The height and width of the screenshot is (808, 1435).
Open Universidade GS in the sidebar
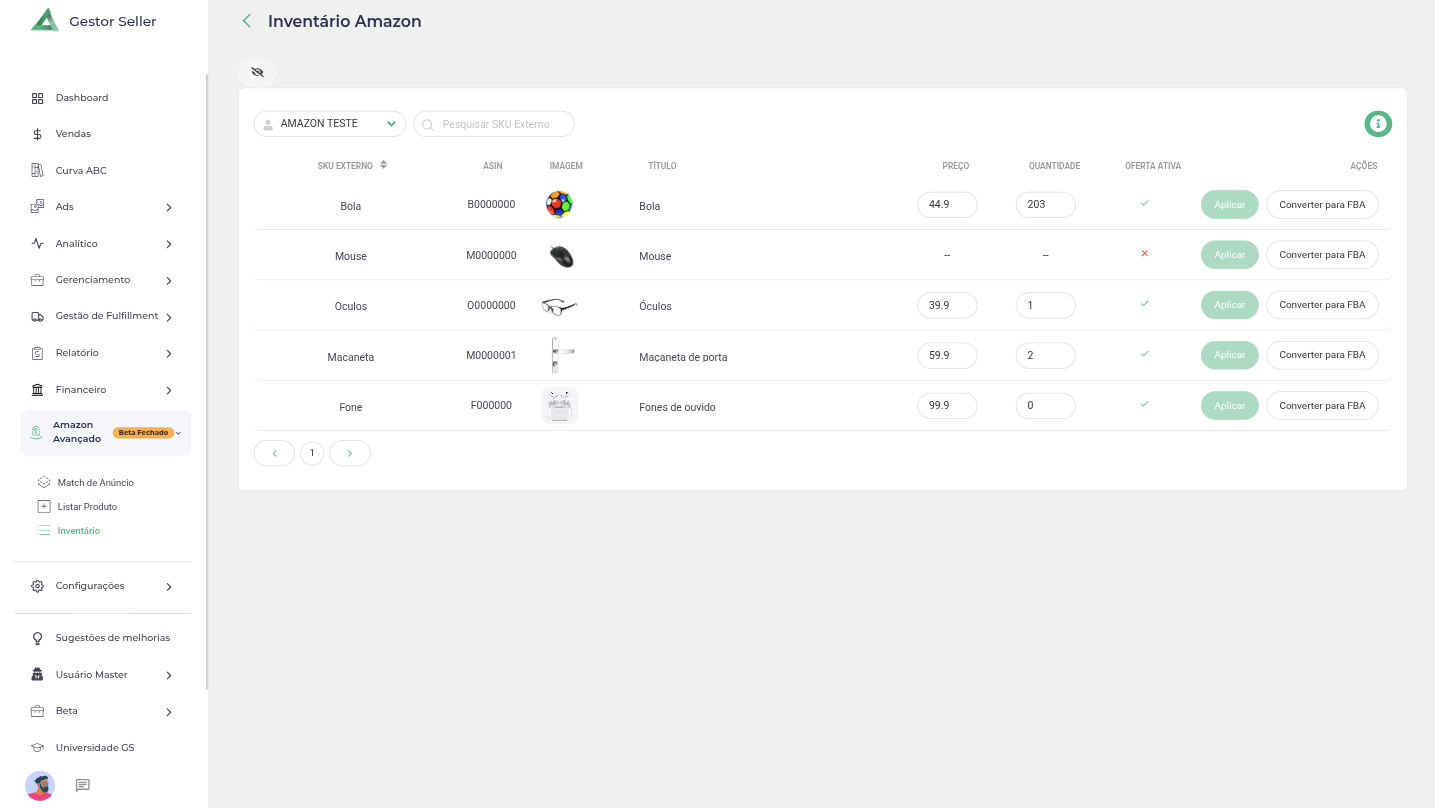[94, 748]
